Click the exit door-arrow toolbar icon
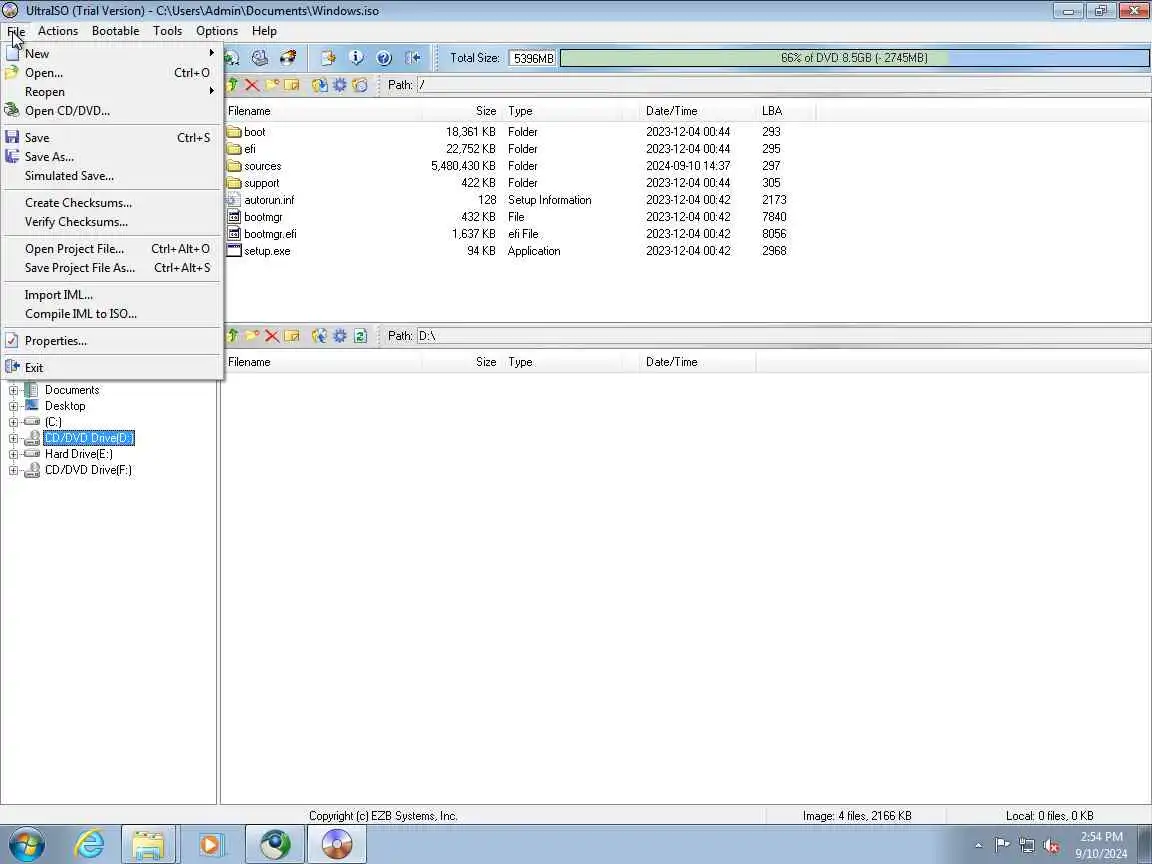Screen dimensions: 1152x864 [x=412, y=58]
